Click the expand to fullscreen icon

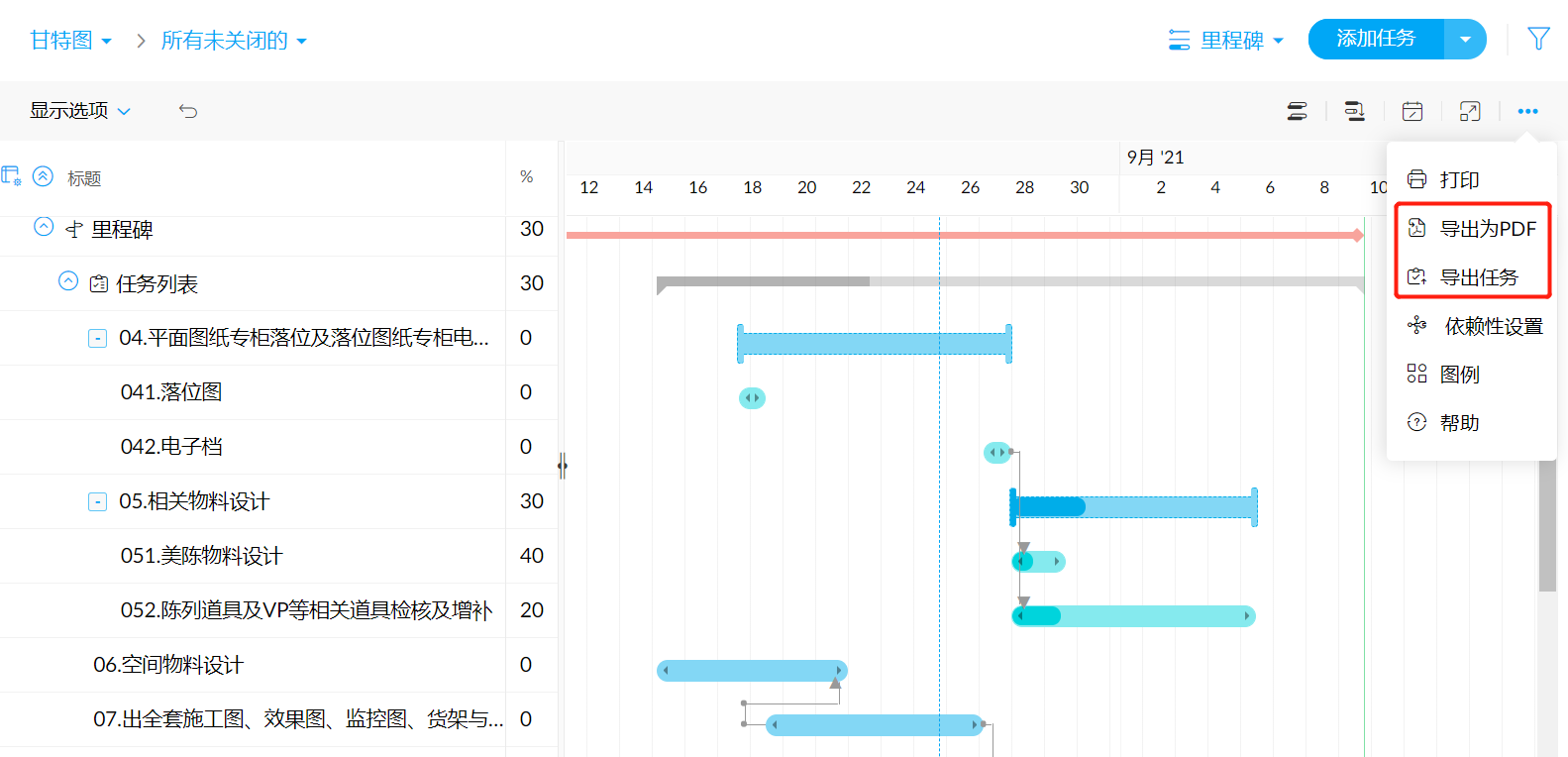[x=1470, y=111]
